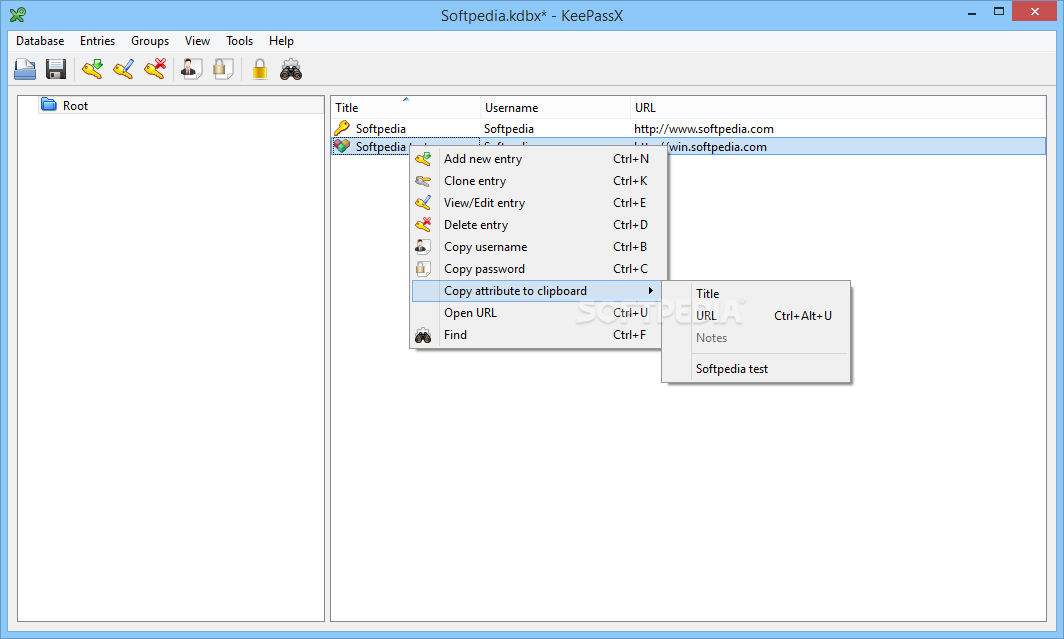Click the Copy username toolbar icon

pyautogui.click(x=191, y=69)
